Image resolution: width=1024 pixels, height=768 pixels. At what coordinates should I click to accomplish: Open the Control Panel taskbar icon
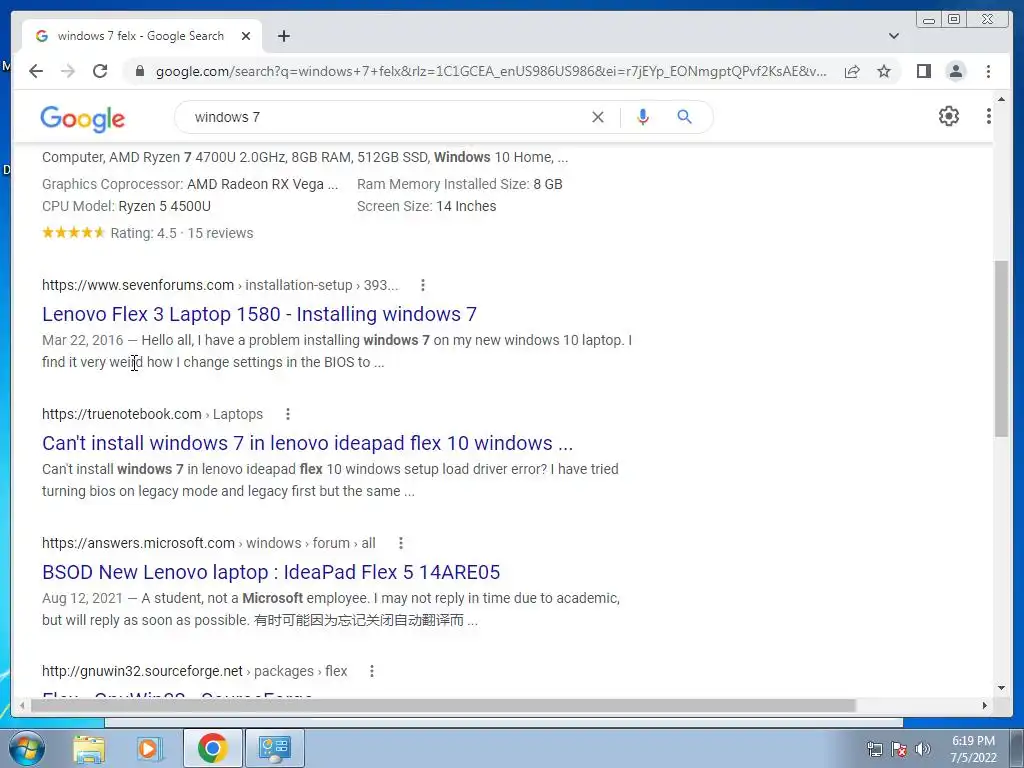tap(274, 748)
